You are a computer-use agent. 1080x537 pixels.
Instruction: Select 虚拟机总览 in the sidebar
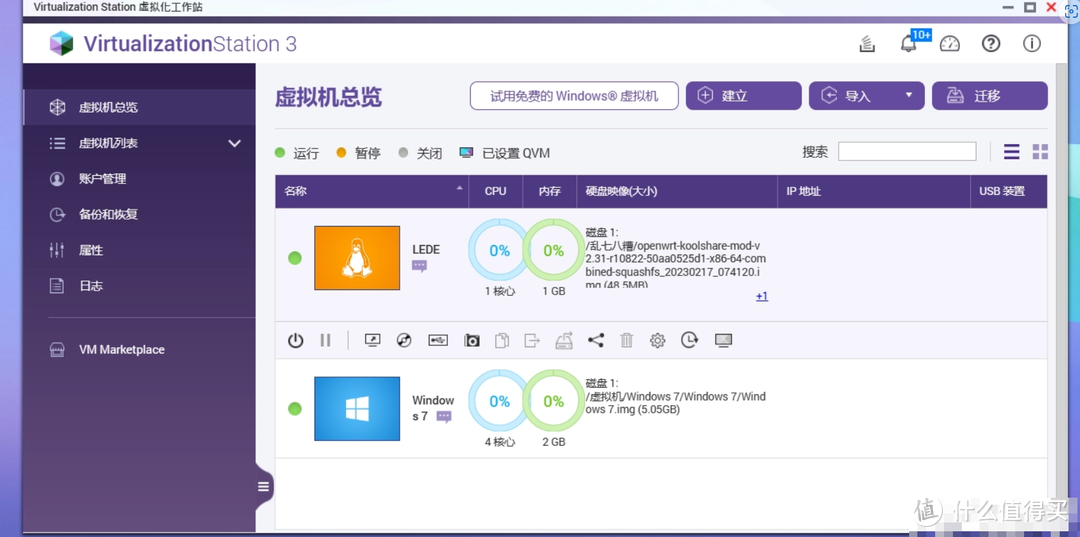point(139,107)
